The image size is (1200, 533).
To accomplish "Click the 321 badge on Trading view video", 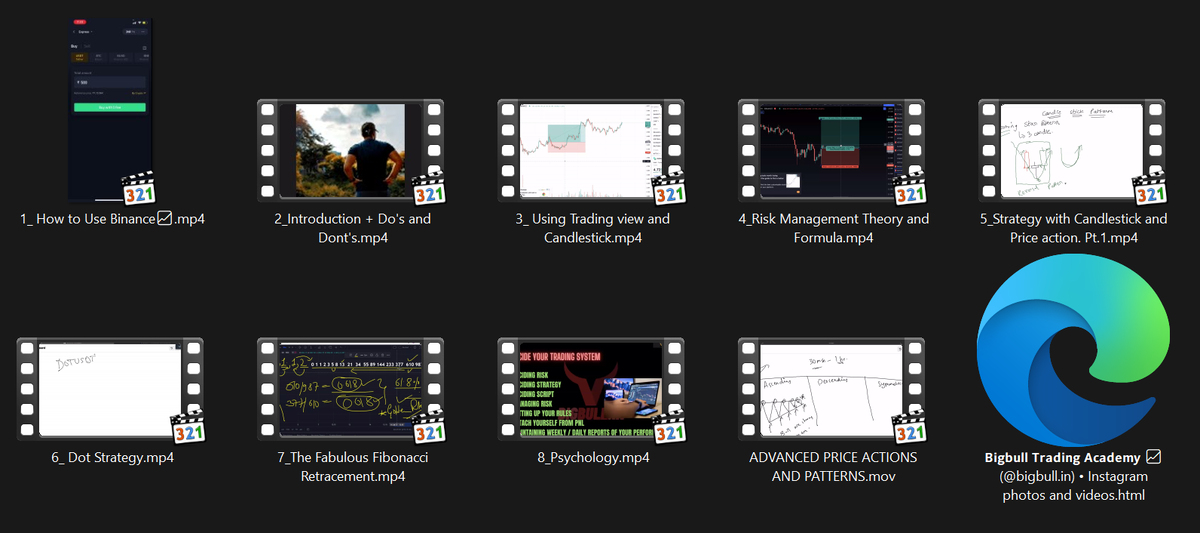I will coord(669,188).
